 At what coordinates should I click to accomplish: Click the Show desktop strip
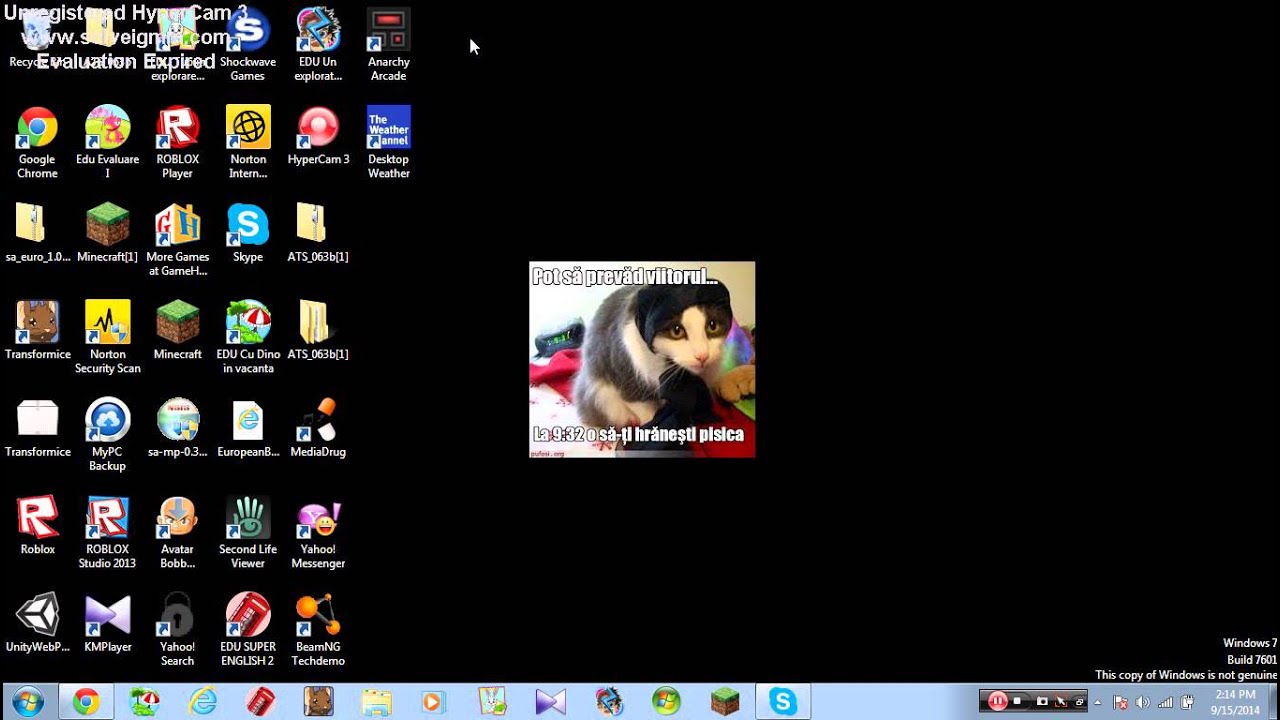(x=1273, y=702)
